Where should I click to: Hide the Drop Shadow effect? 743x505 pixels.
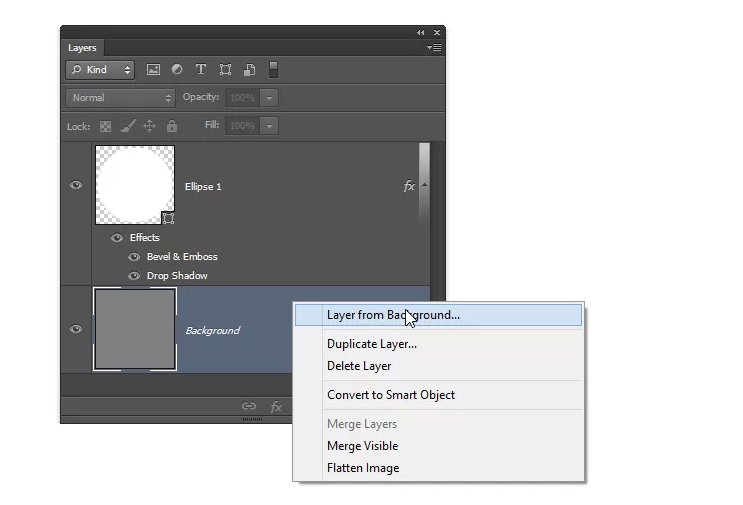point(134,276)
